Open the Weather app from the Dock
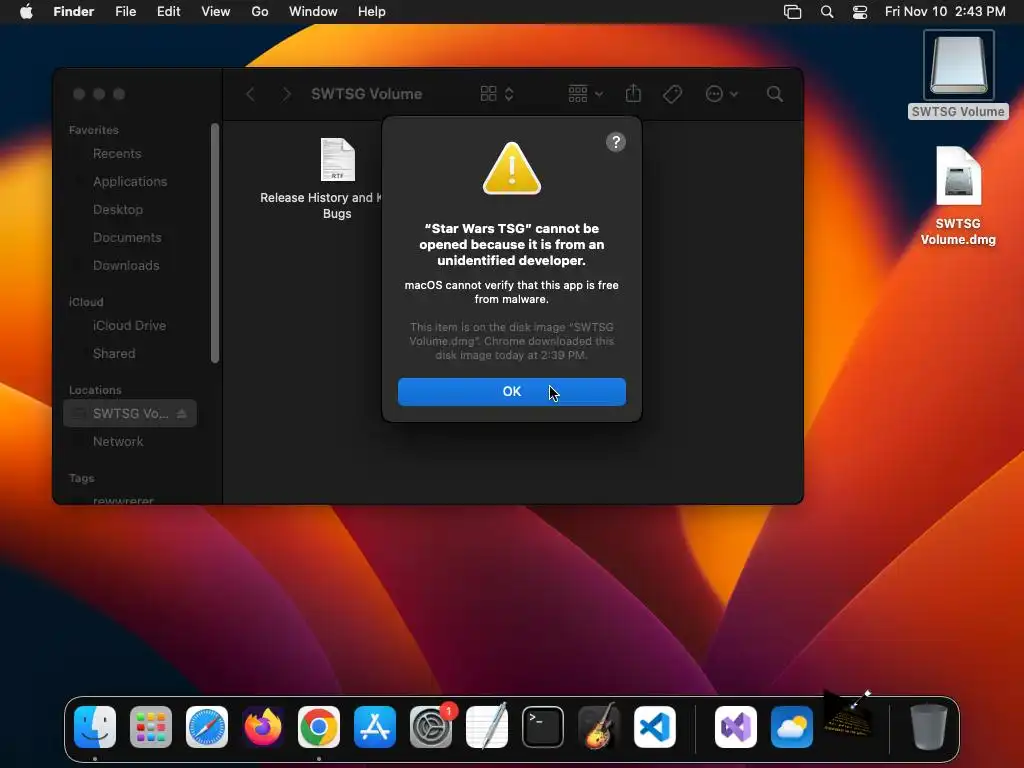This screenshot has height=768, width=1024. tap(792, 727)
